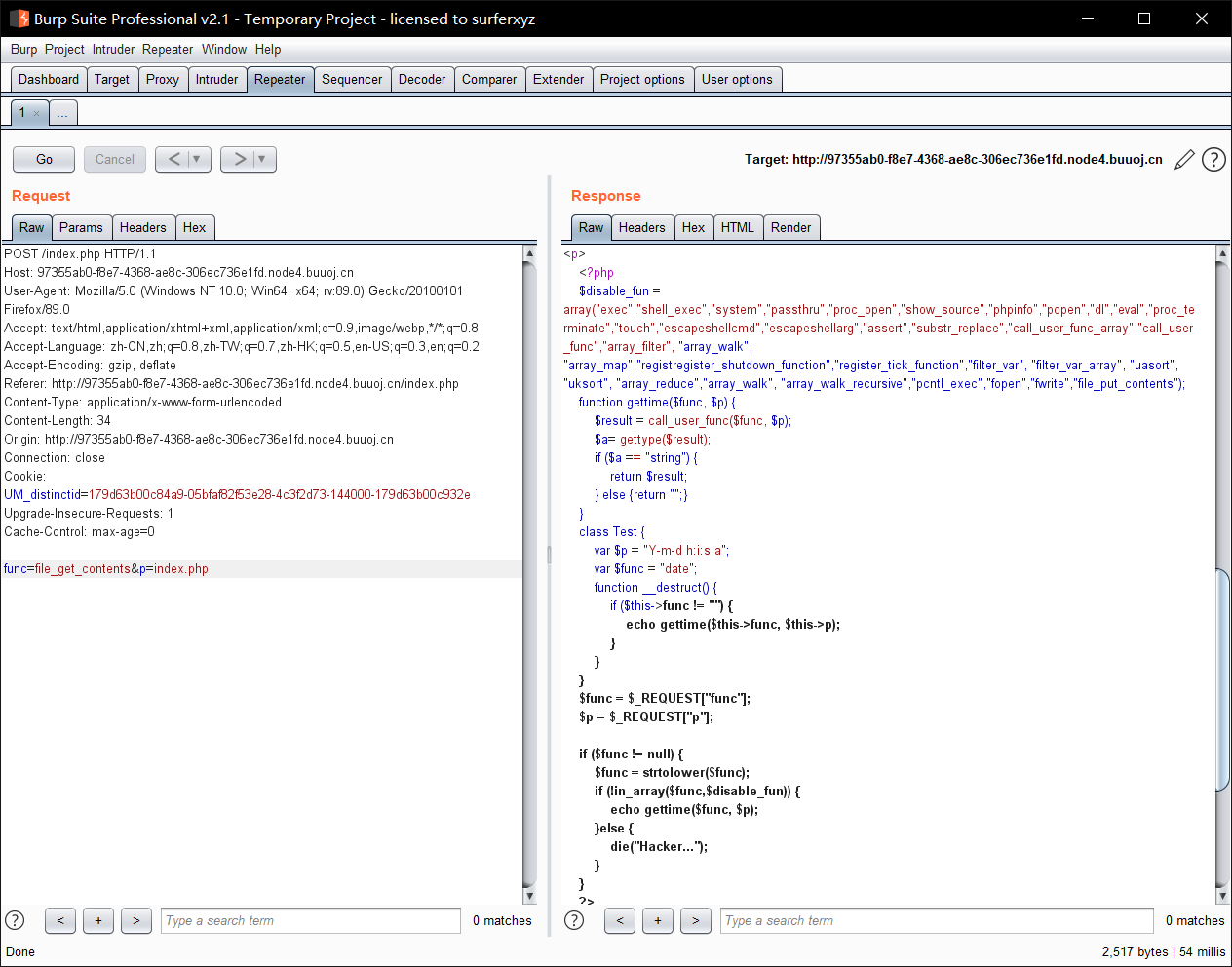Screen dimensions: 1232x967
Task: Select the request Params tab
Action: [x=81, y=227]
